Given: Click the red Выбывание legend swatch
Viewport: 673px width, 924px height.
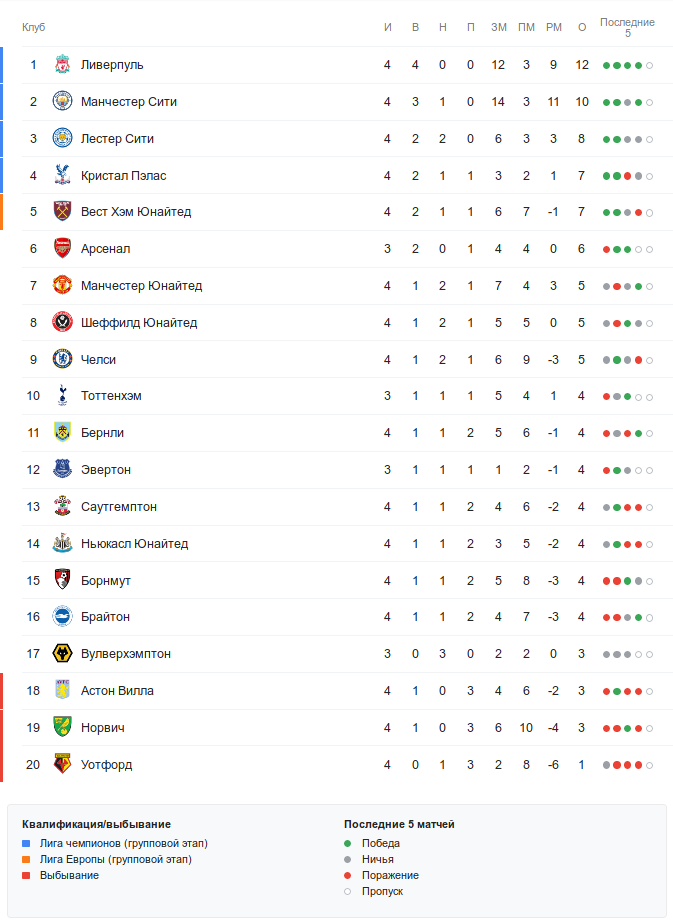Looking at the screenshot, I should tap(26, 875).
